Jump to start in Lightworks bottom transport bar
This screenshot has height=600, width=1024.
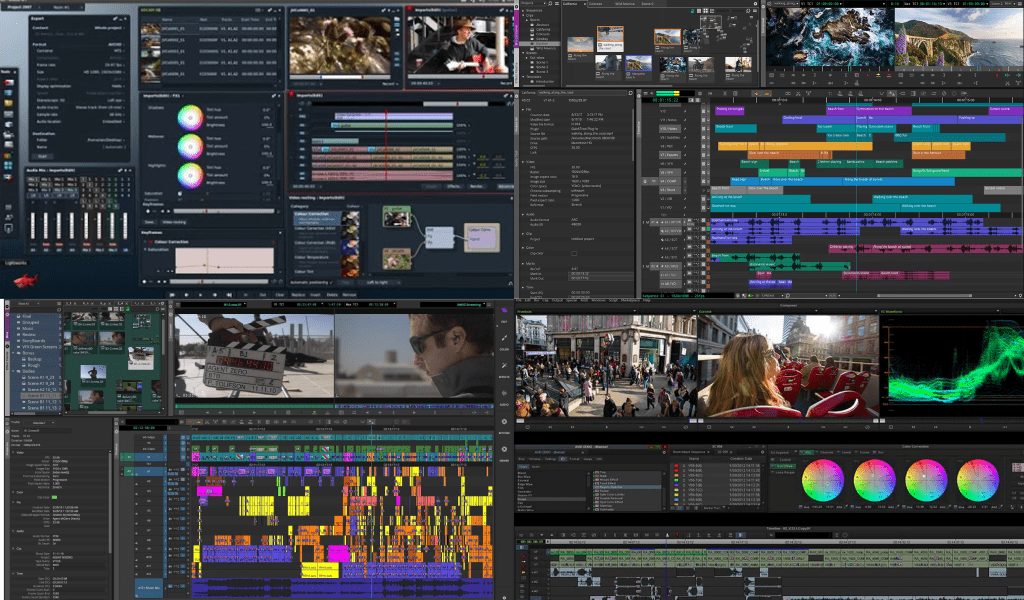pyautogui.click(x=172, y=294)
